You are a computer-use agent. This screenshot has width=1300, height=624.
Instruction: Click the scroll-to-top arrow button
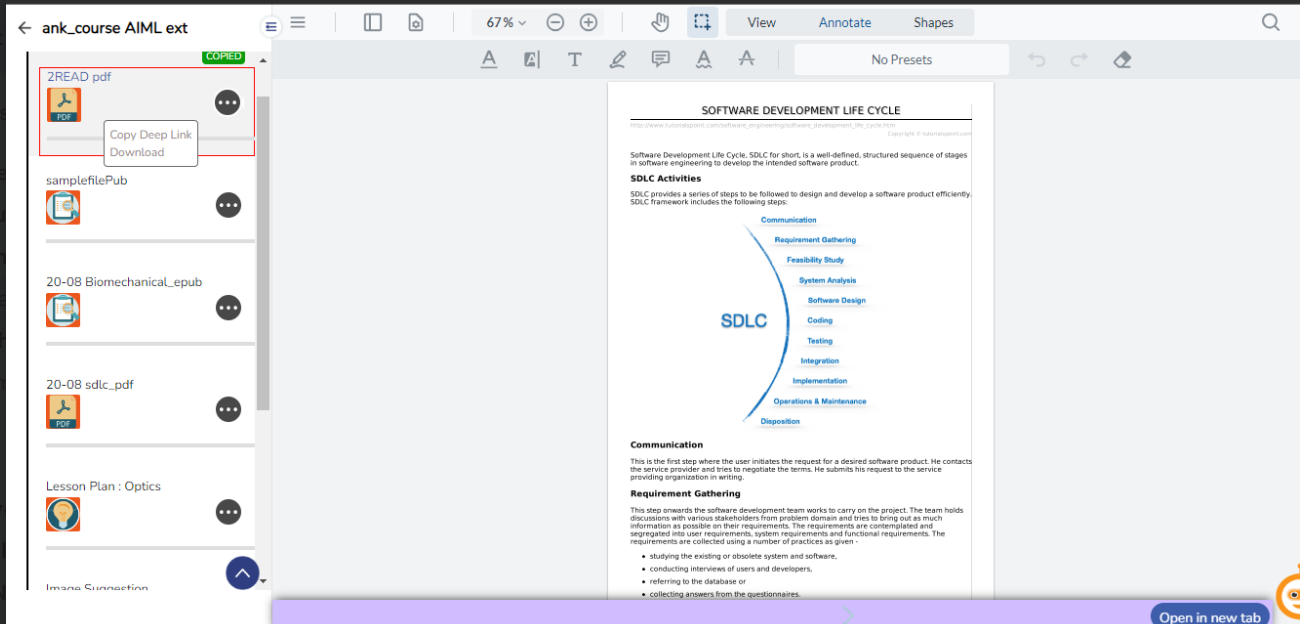coord(242,573)
